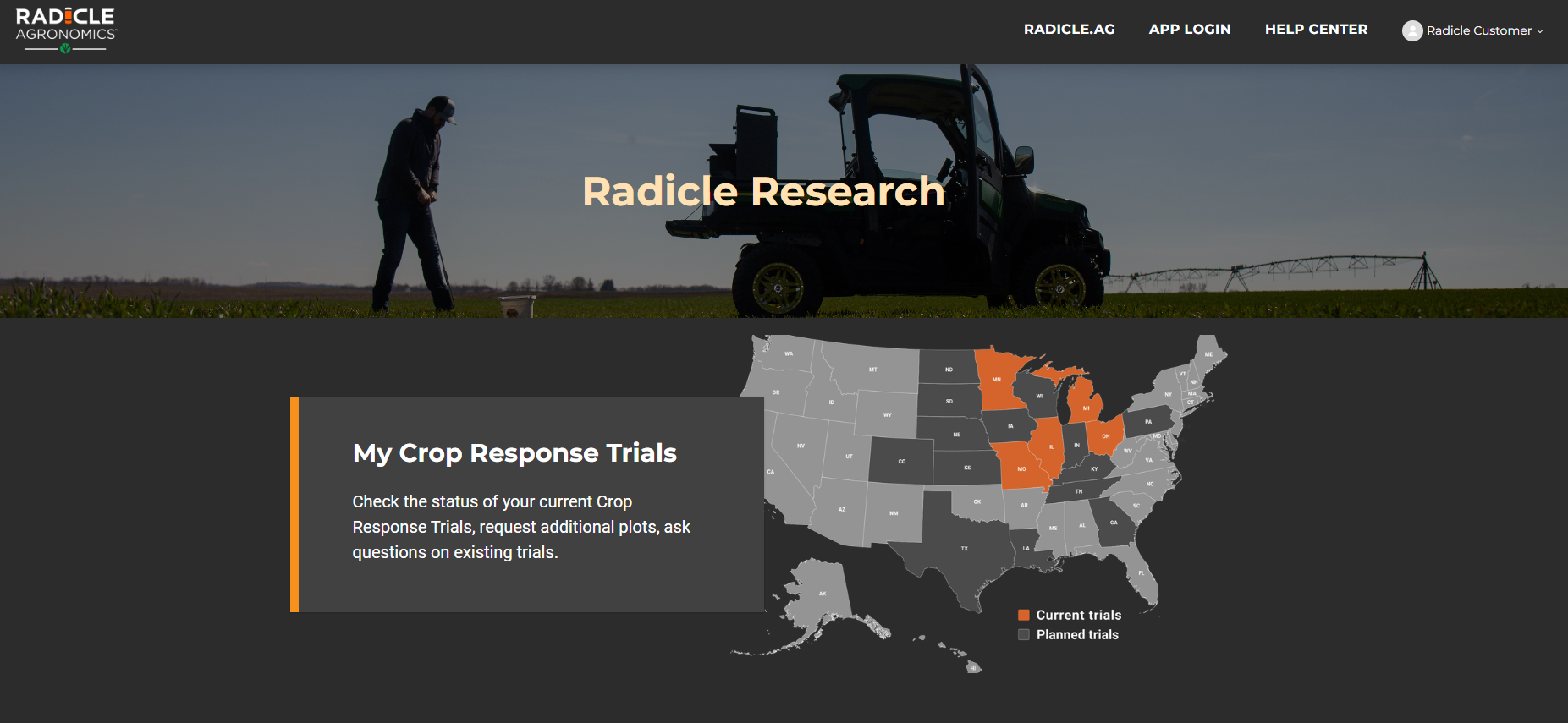Click the Current trials legend label
This screenshot has width=1568, height=723.
1079,615
